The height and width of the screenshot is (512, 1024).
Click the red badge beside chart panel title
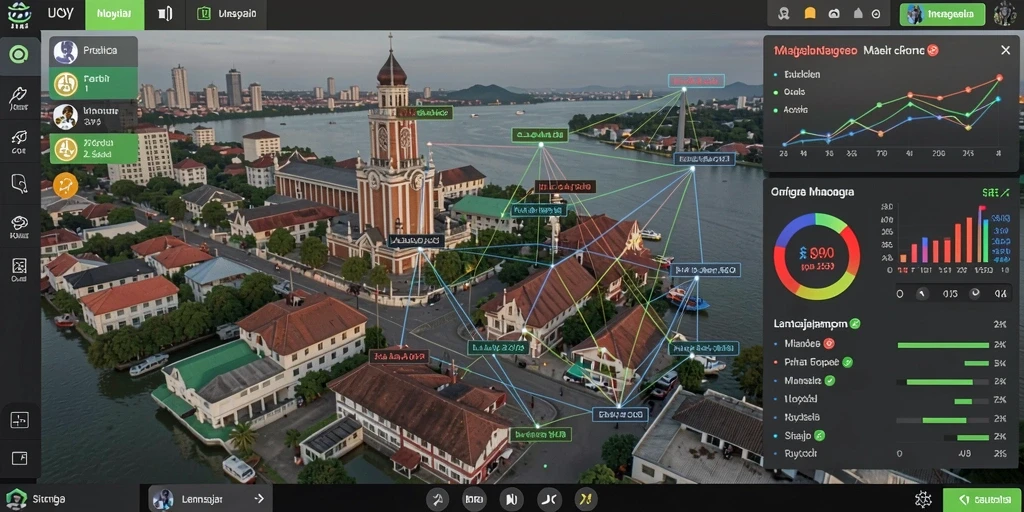coord(933,50)
